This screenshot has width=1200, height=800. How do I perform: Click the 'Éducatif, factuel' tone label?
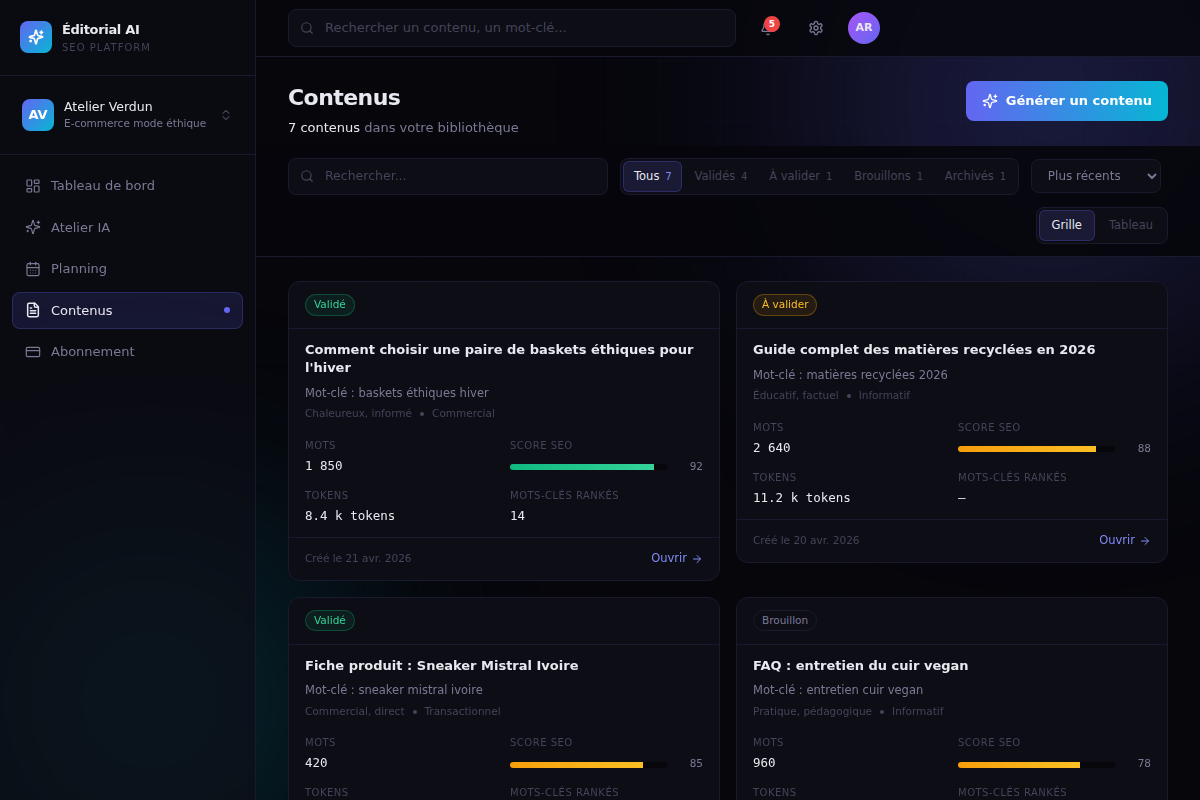click(x=796, y=396)
